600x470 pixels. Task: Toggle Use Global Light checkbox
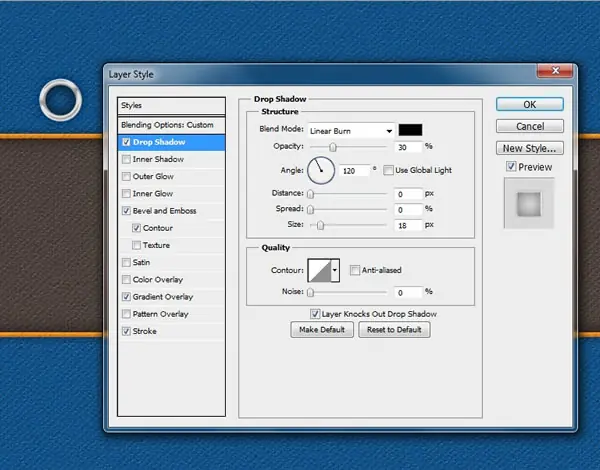pos(388,170)
